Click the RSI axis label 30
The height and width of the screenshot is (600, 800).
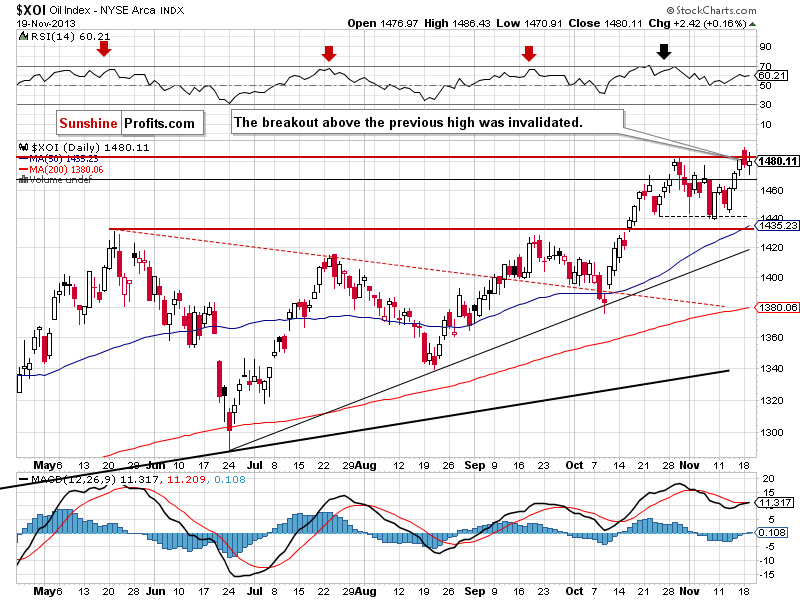click(765, 105)
